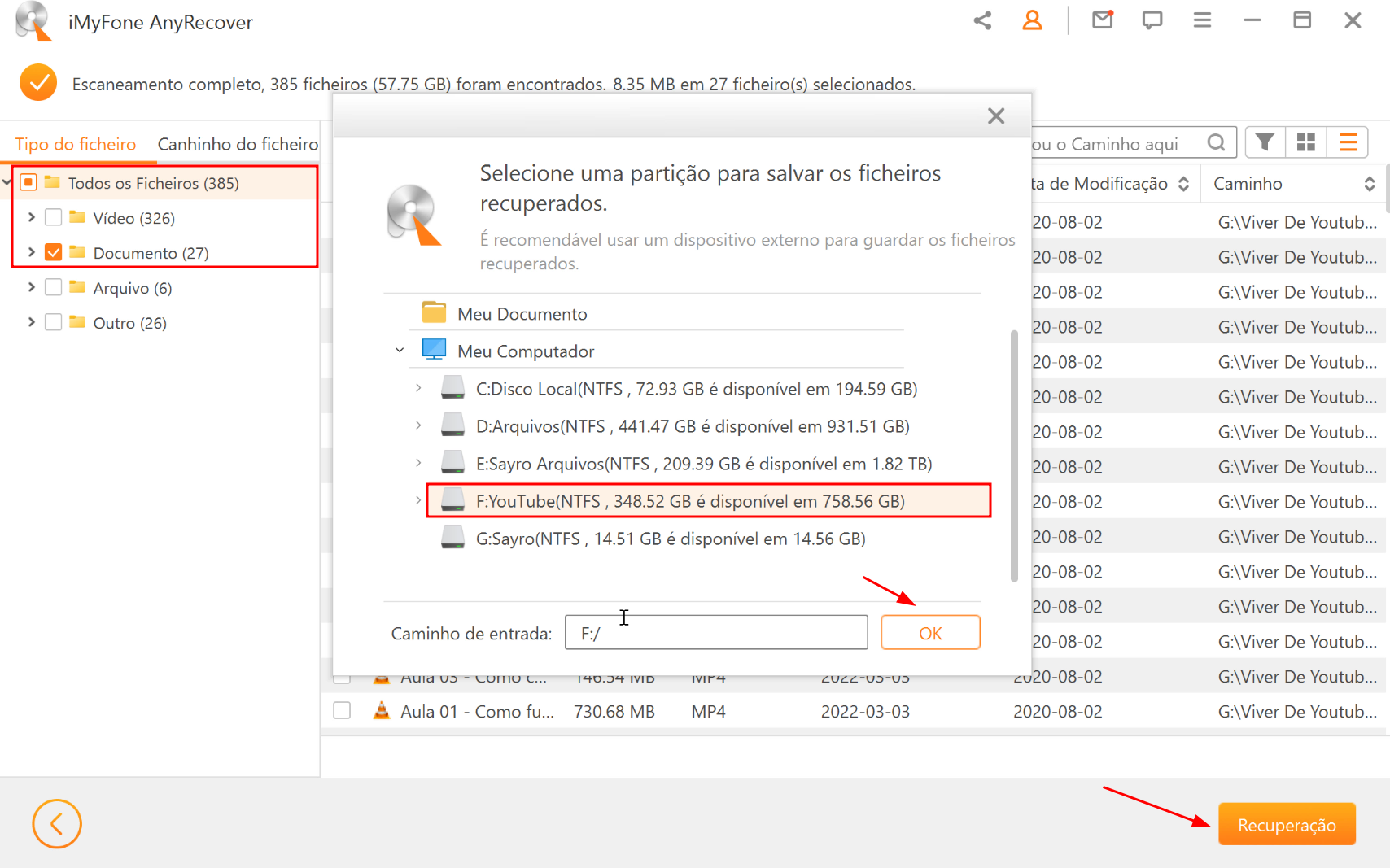1390x868 pixels.
Task: Tick checkbox for Aula 01 file row
Action: (342, 710)
